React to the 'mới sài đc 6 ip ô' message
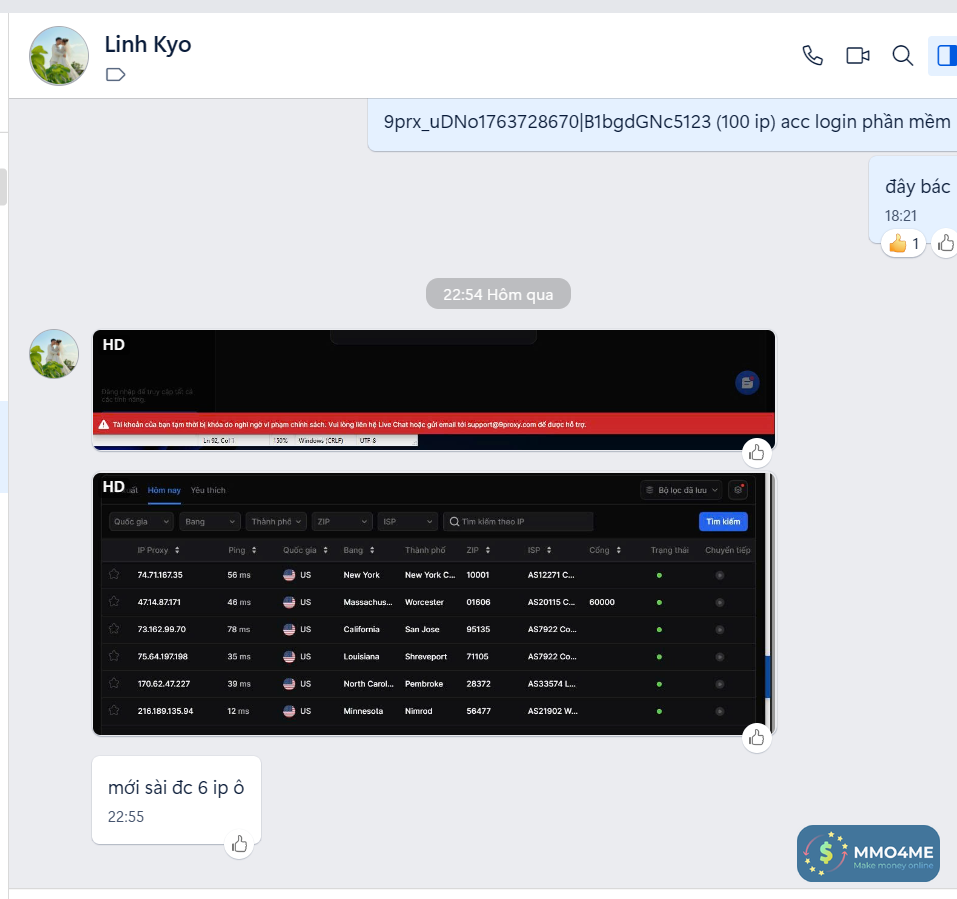This screenshot has height=899, width=957. click(239, 845)
